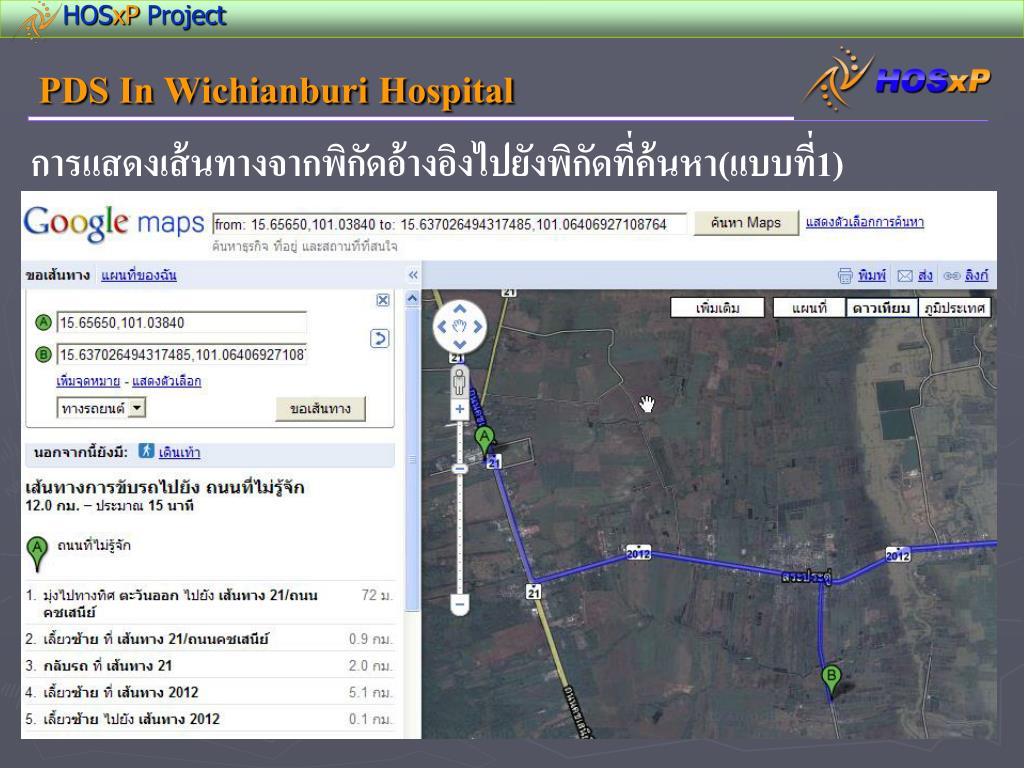
Task: Switch to ดาวเทียม satellite view
Action: pyautogui.click(x=882, y=308)
